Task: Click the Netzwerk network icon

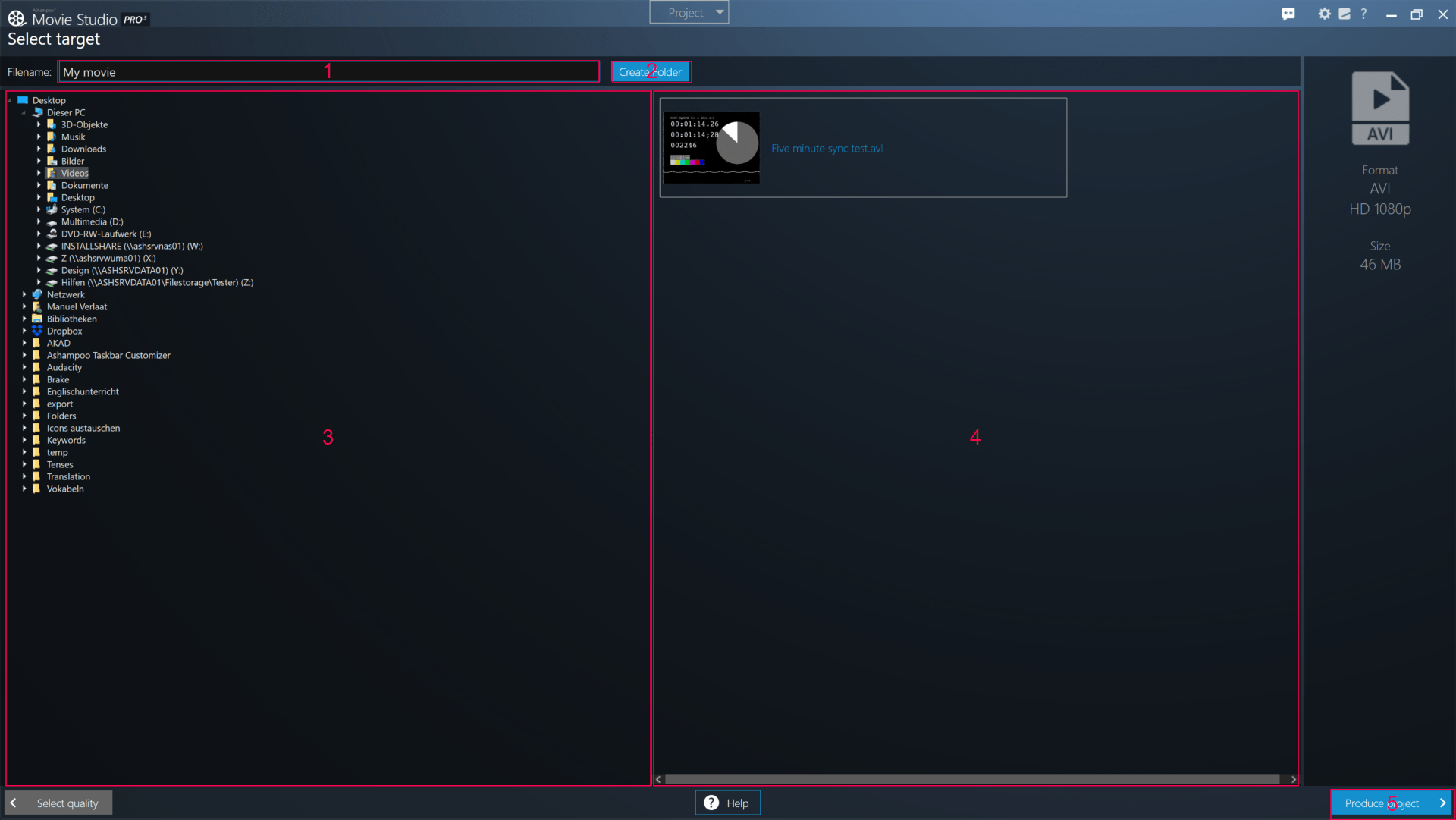Action: [37, 294]
